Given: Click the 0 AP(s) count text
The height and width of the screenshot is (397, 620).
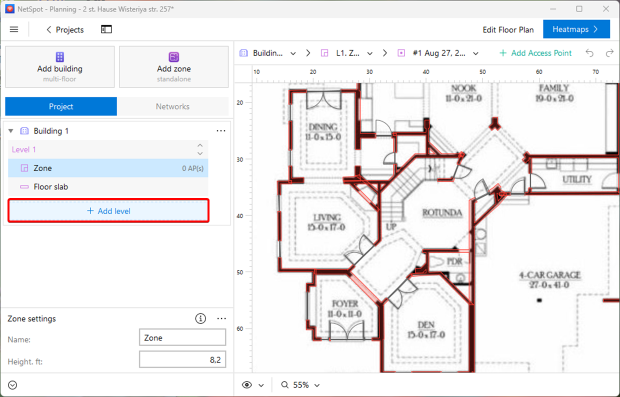Looking at the screenshot, I should pyautogui.click(x=193, y=168).
